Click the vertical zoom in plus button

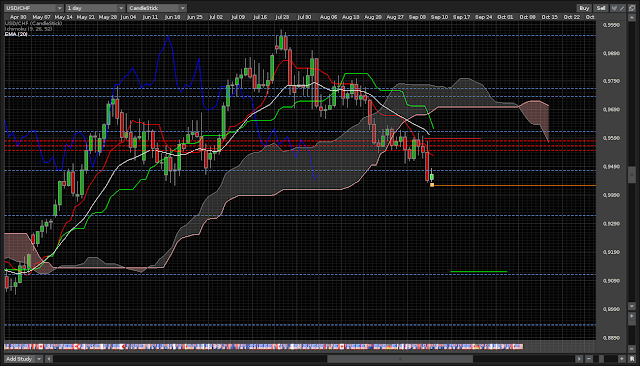coord(632,316)
